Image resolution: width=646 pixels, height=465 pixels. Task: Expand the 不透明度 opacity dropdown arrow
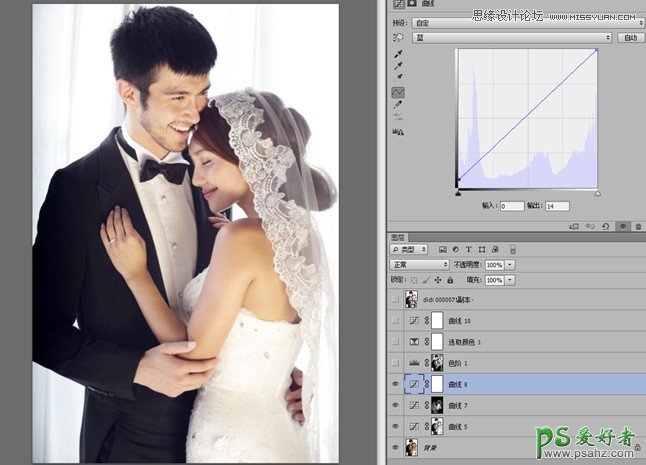click(511, 265)
